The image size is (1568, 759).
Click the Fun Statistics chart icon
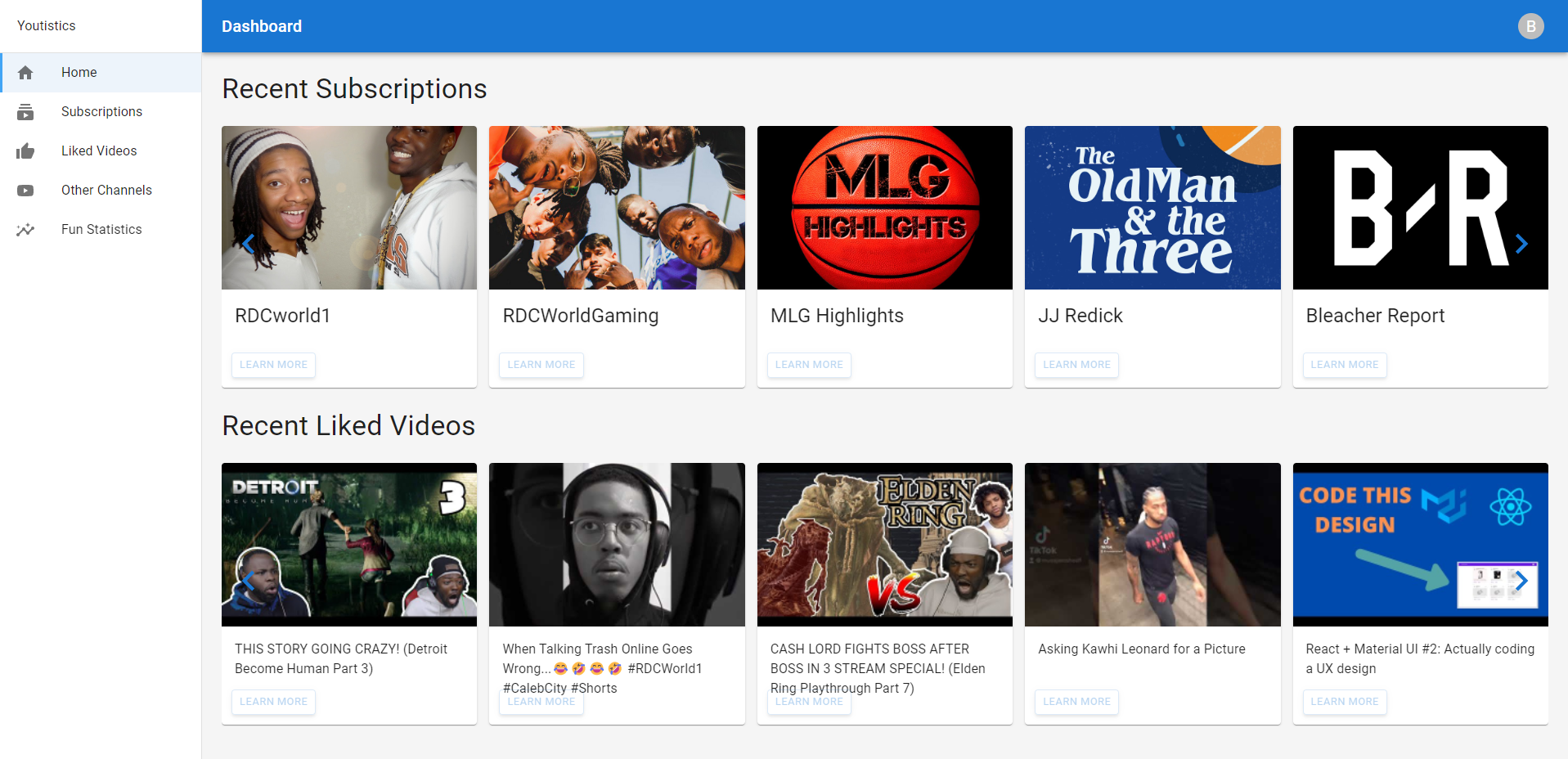click(25, 230)
